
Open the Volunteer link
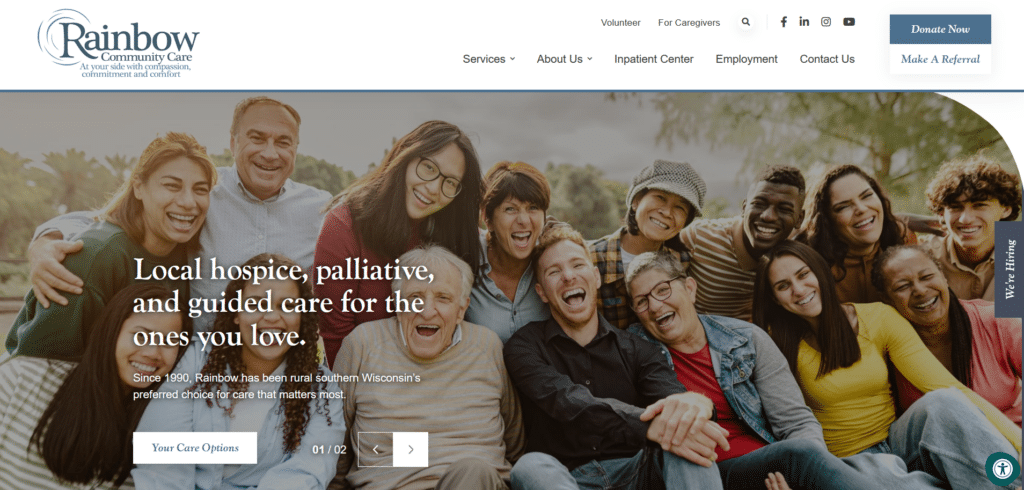tap(620, 22)
